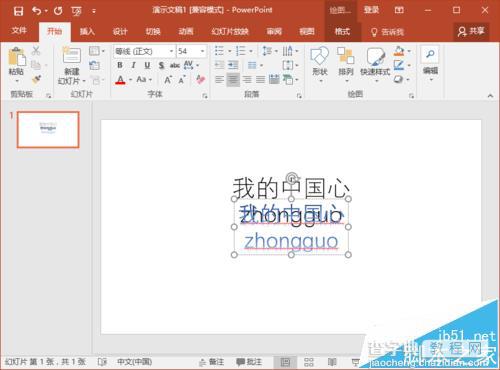Screen dimensions: 500x370
Task: Align text to the left
Action: (x=219, y=80)
